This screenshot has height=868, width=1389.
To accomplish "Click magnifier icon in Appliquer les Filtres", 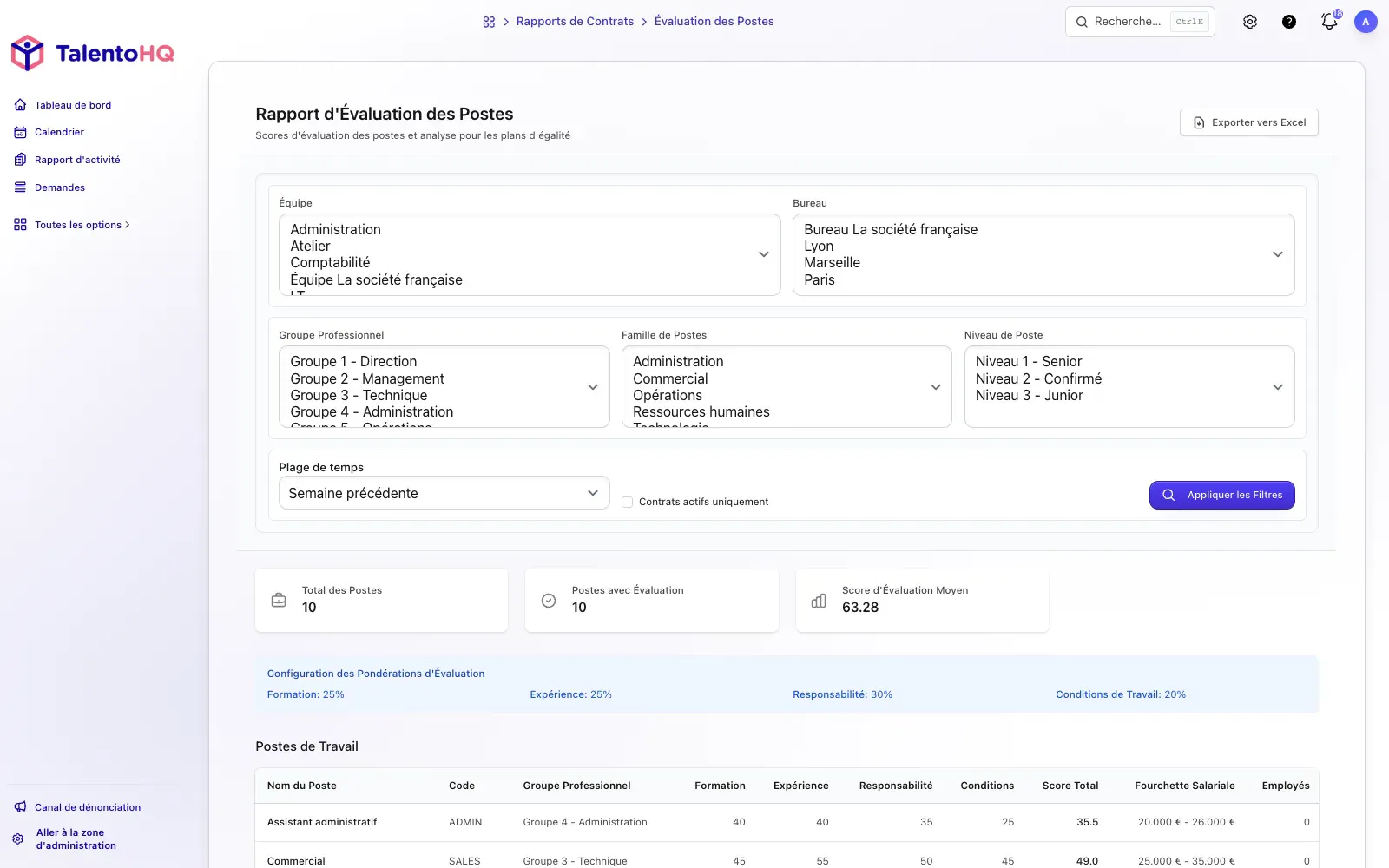I will click(x=1168, y=495).
